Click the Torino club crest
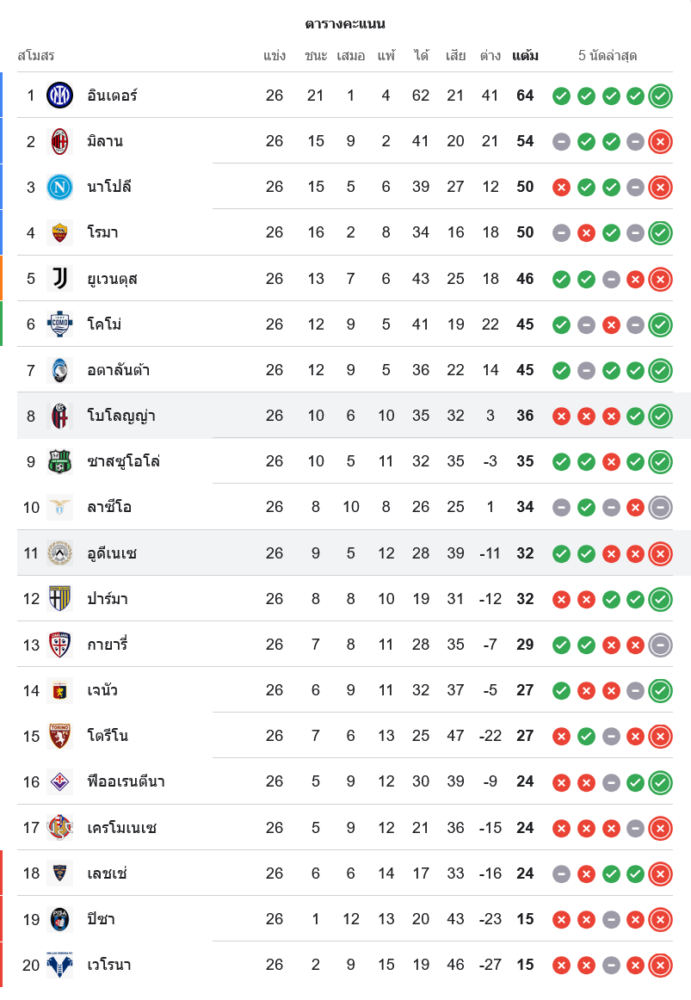 coord(61,736)
